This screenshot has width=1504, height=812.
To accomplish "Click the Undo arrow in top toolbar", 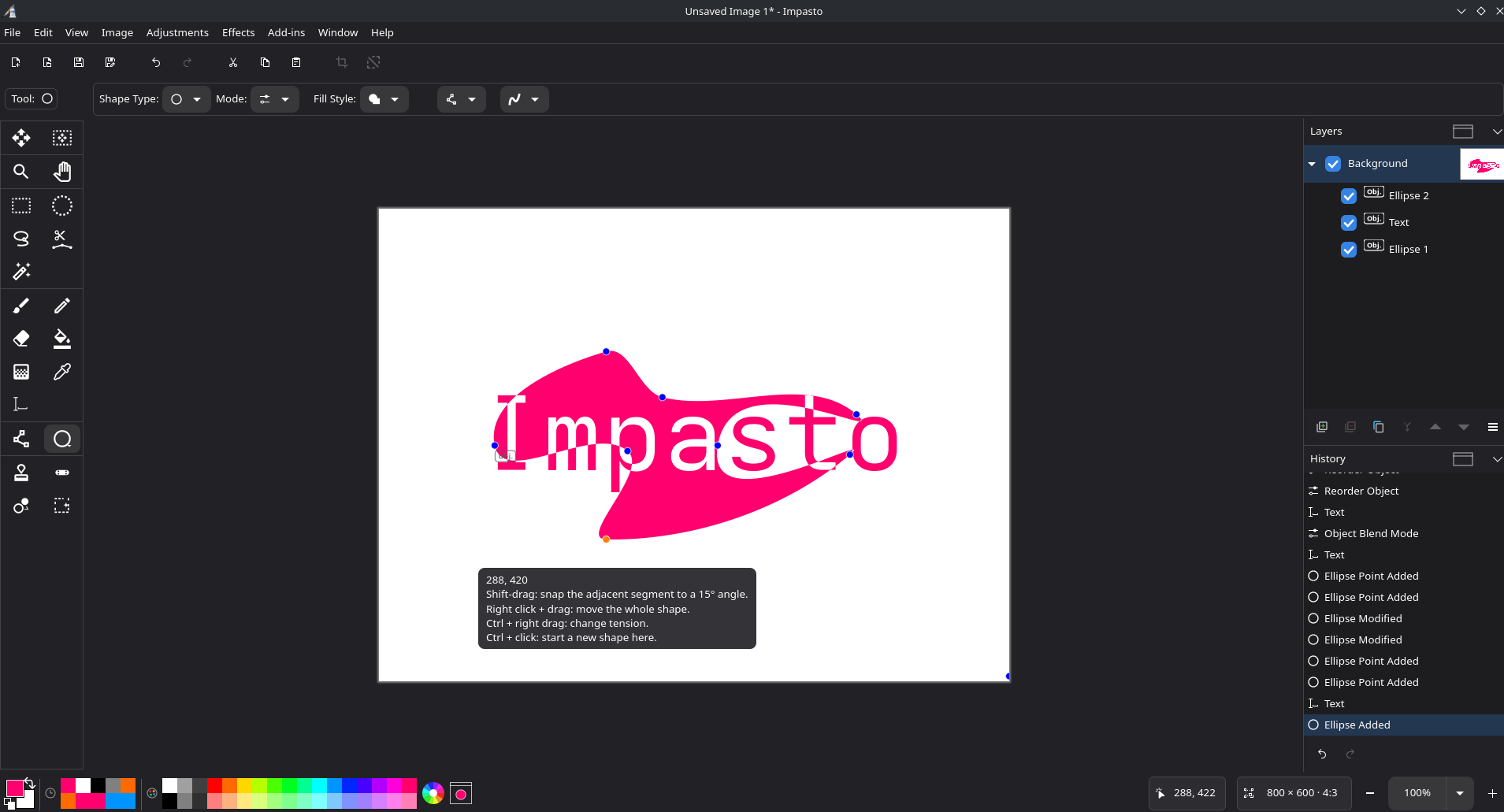I will tap(156, 62).
